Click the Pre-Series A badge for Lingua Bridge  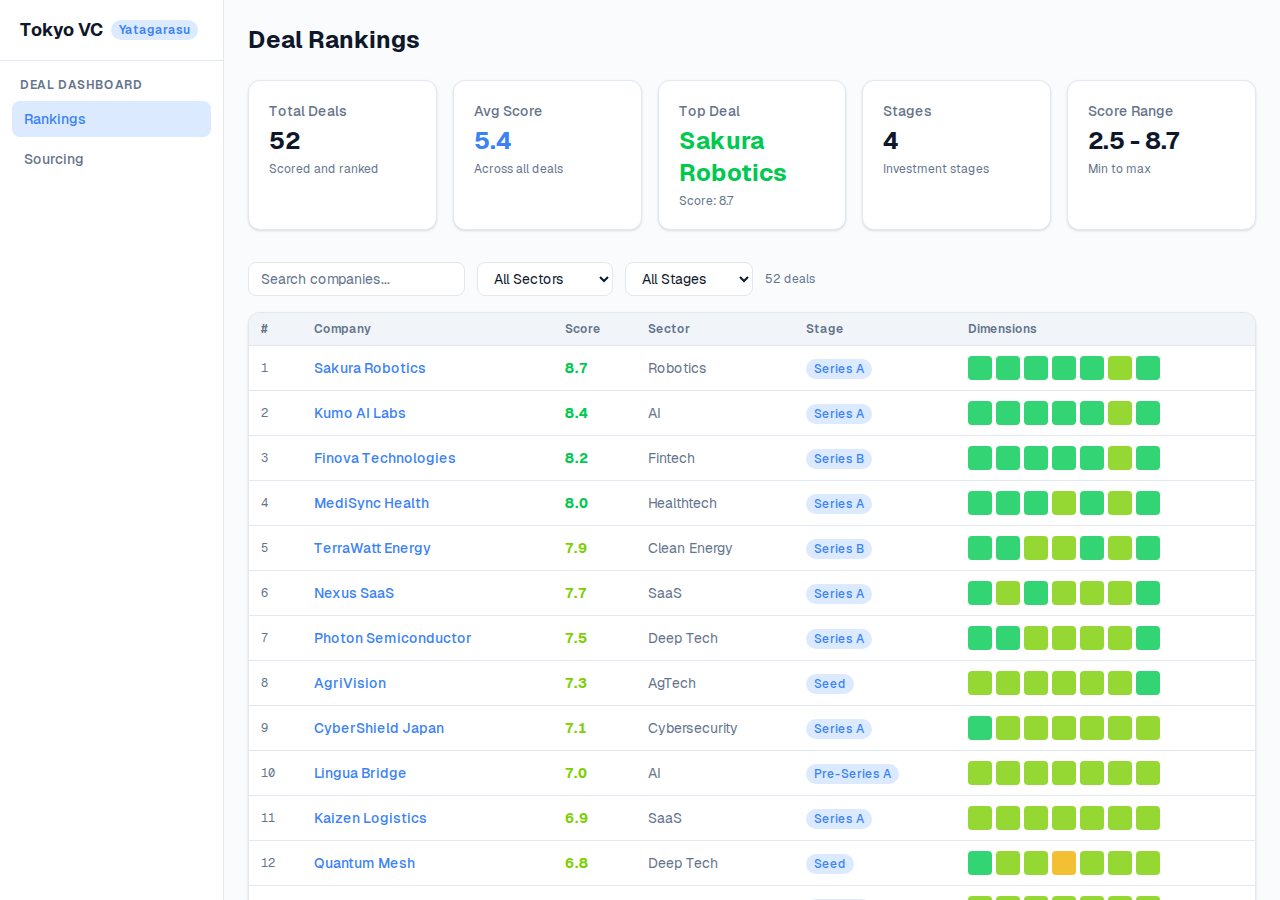(852, 774)
